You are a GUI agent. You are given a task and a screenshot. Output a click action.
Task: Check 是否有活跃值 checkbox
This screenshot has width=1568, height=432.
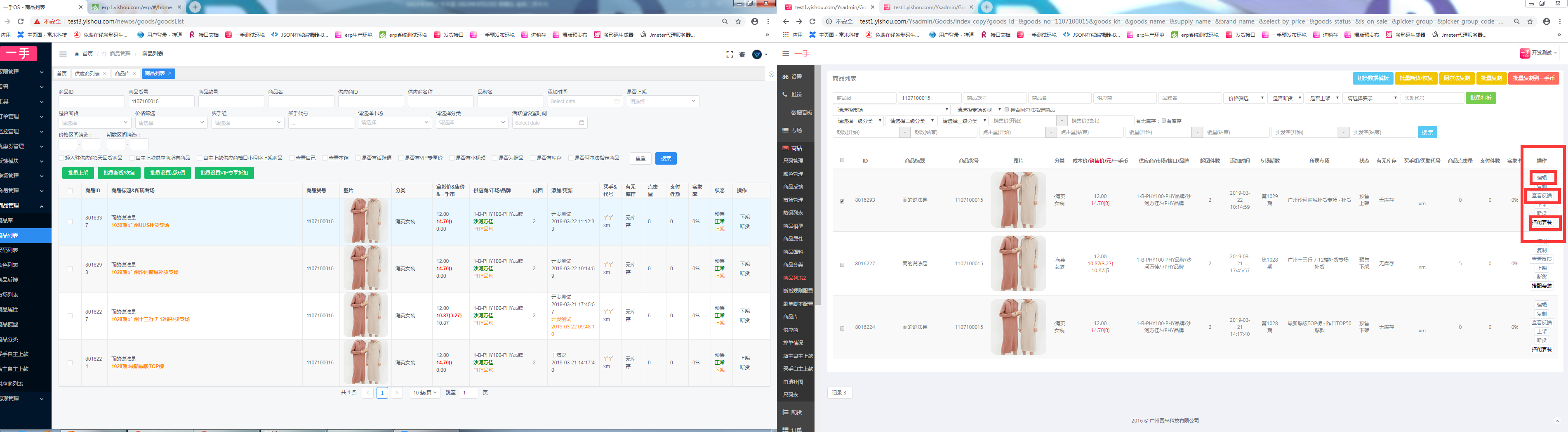pyautogui.click(x=358, y=158)
